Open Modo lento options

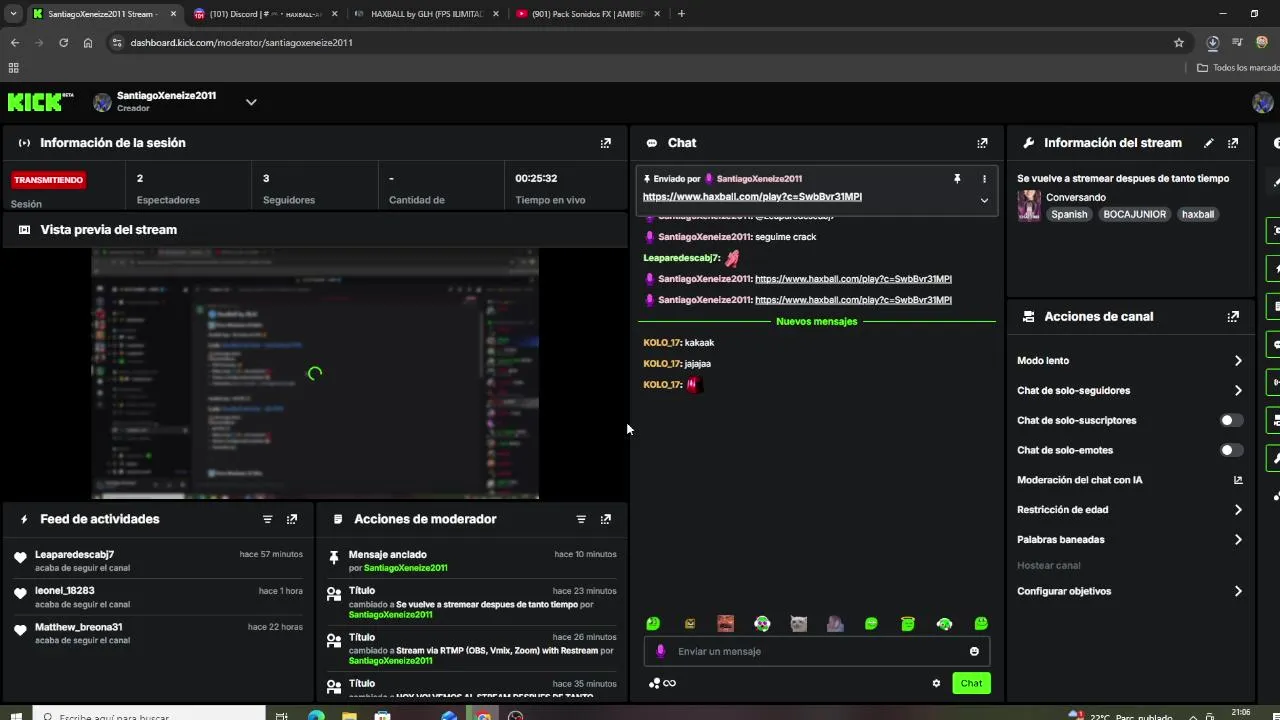[1129, 361]
